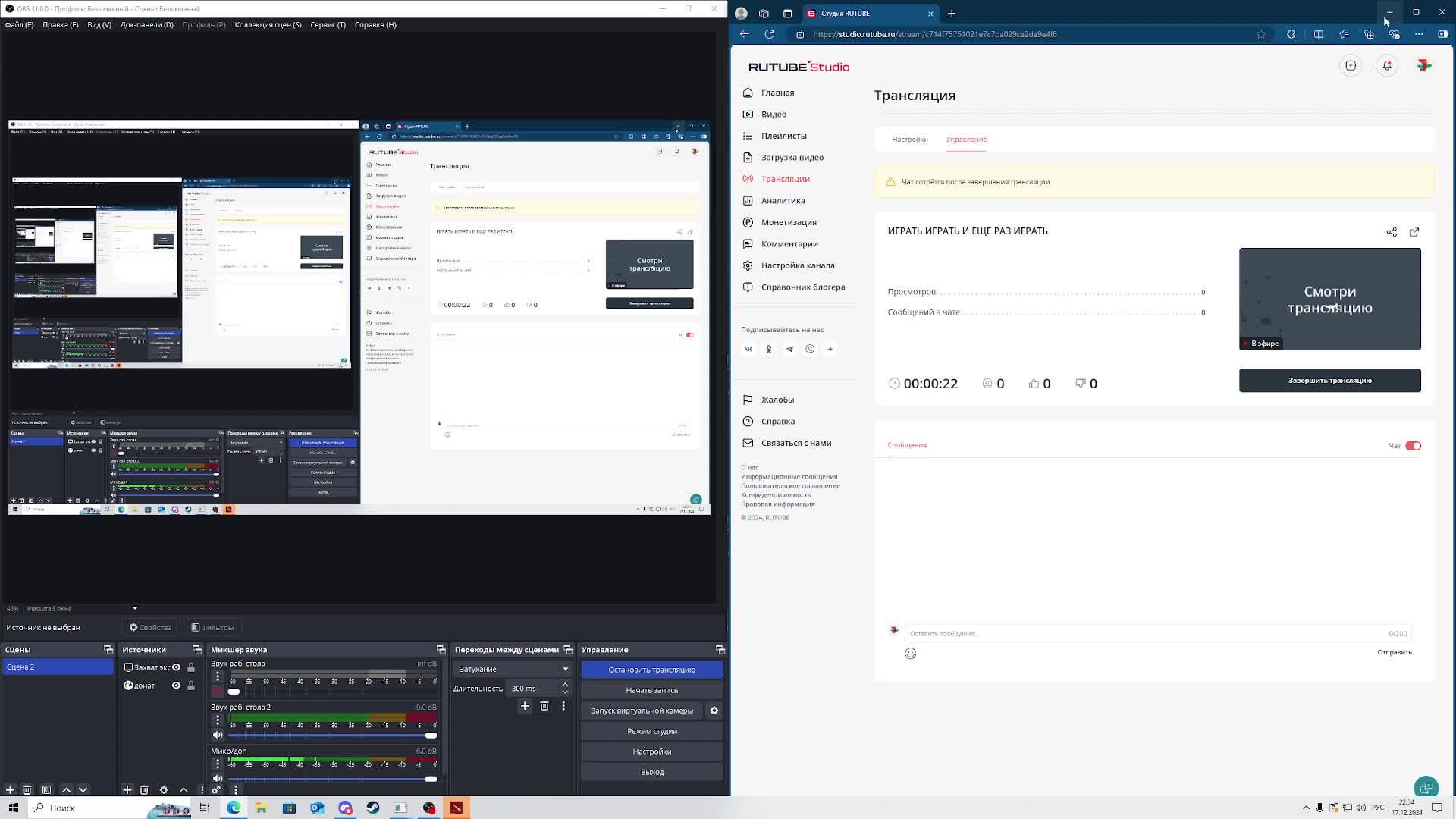Screen dimensions: 1456x819
Task: Add a new source in Sources panel
Action: pos(127,789)
